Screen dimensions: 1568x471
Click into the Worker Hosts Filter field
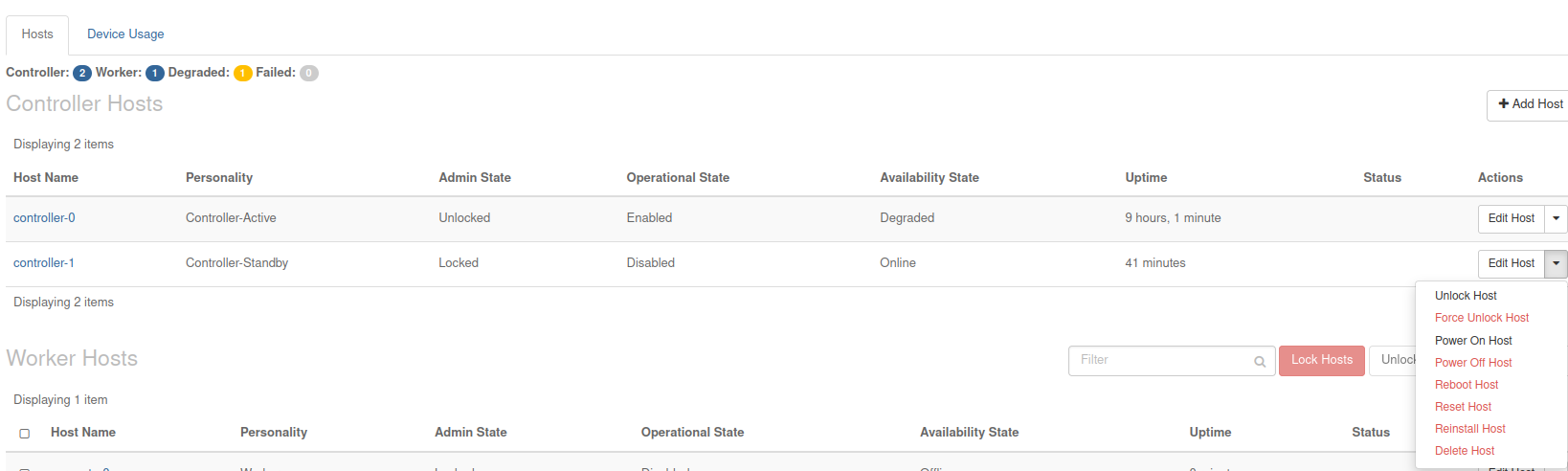pos(1160,360)
